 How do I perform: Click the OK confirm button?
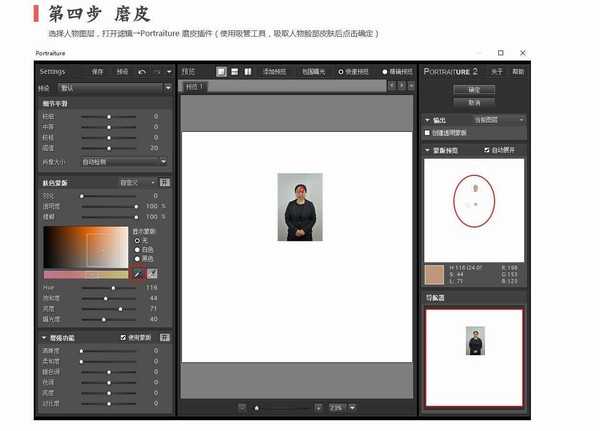point(474,89)
